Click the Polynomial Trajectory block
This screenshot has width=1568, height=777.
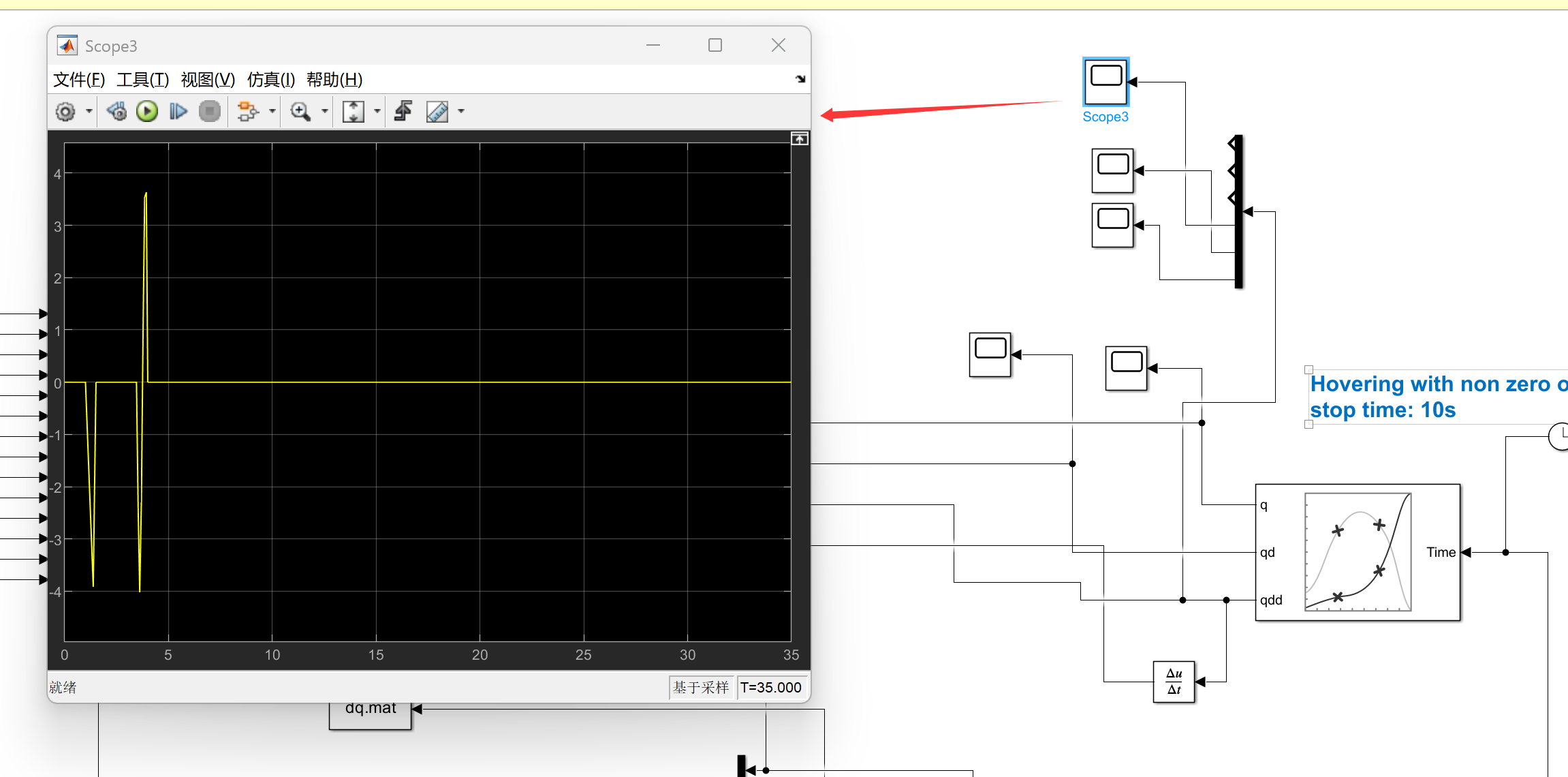pyautogui.click(x=1357, y=552)
